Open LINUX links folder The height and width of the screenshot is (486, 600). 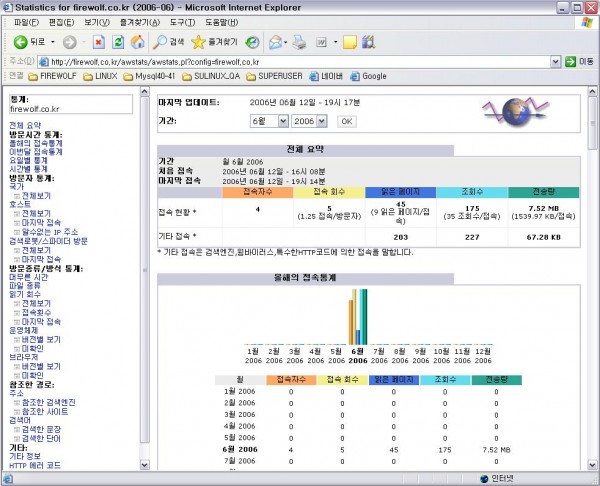coord(100,76)
